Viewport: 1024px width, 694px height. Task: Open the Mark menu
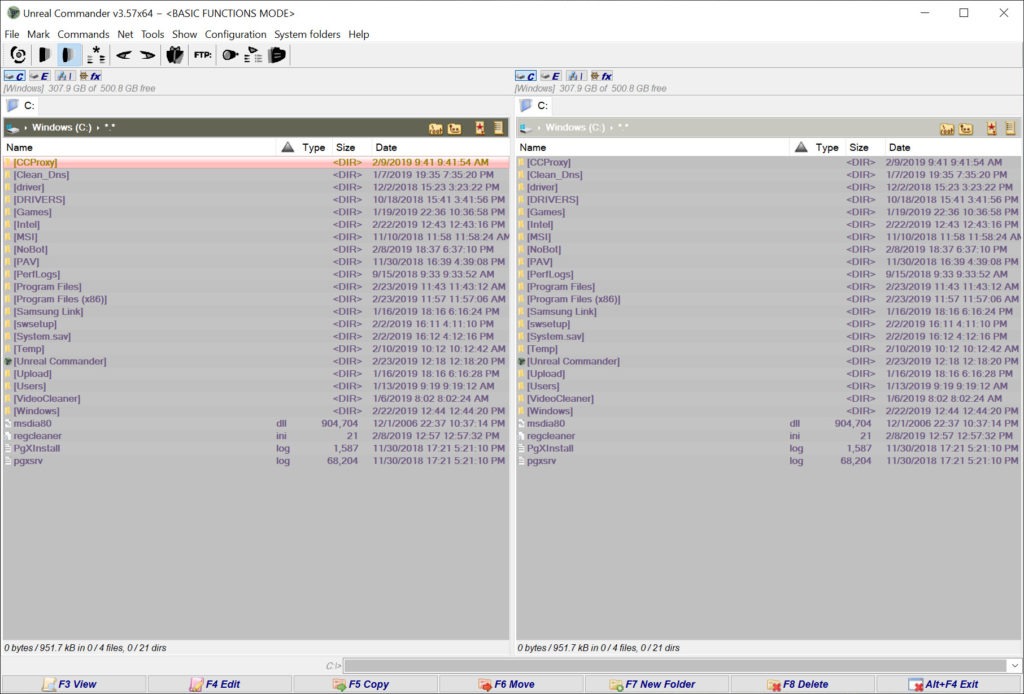coord(39,34)
